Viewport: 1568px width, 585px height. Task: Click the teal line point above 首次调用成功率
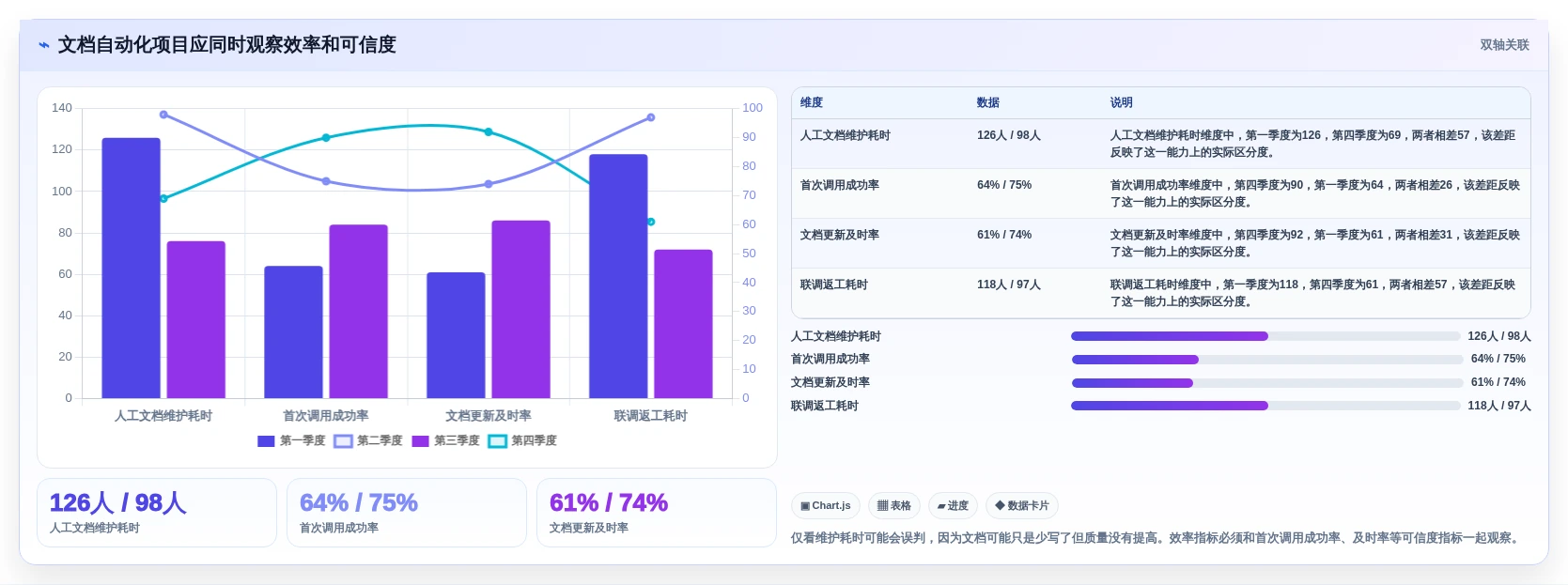click(x=326, y=138)
